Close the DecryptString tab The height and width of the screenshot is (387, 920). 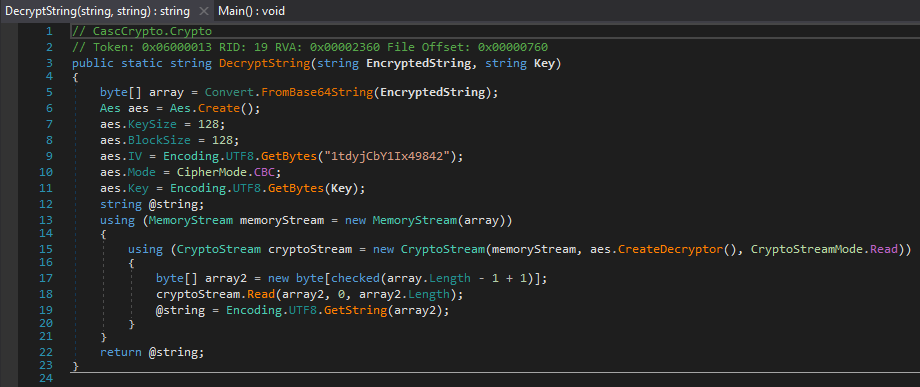(x=204, y=11)
